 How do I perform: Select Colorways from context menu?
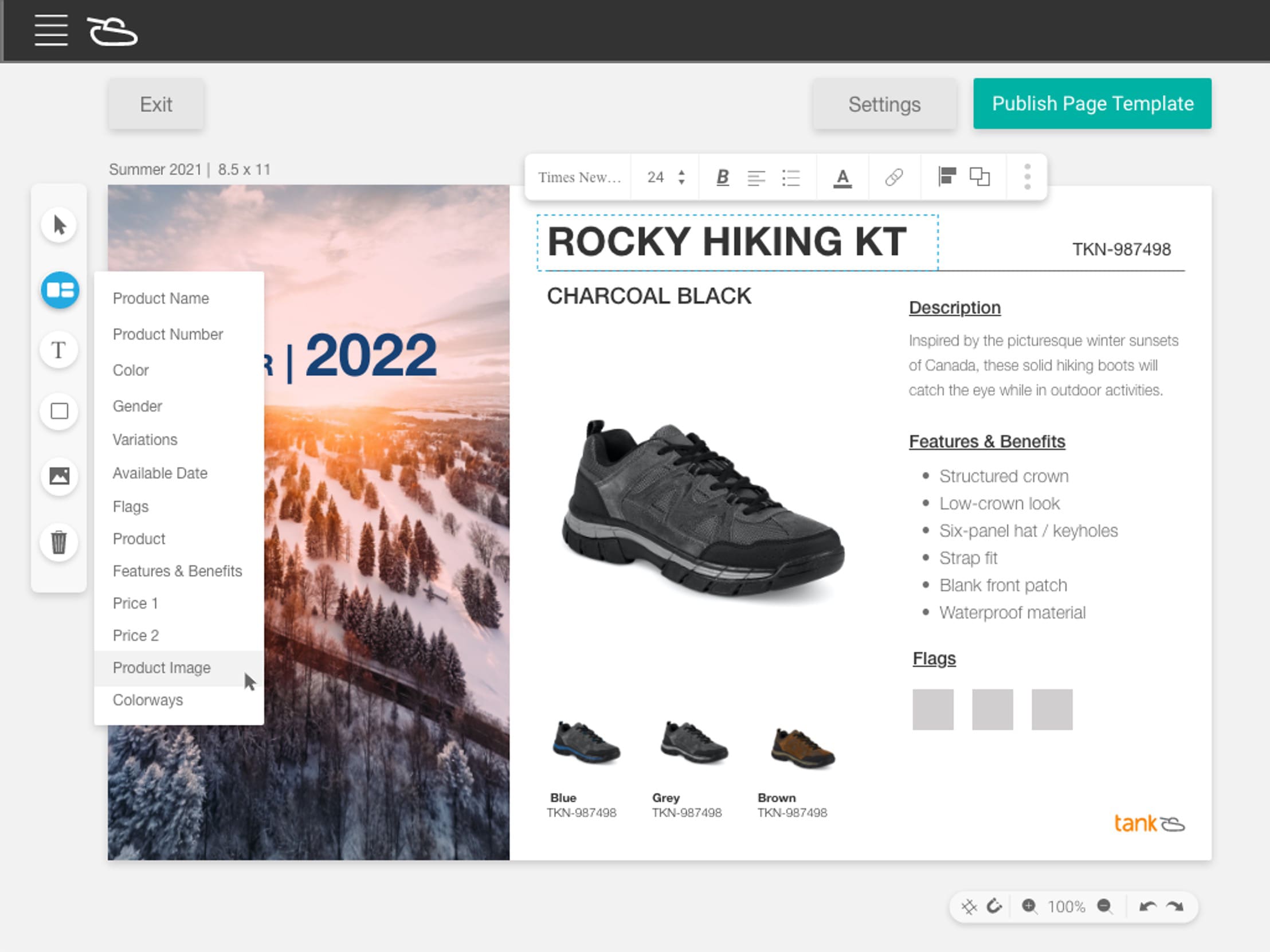pyautogui.click(x=147, y=700)
